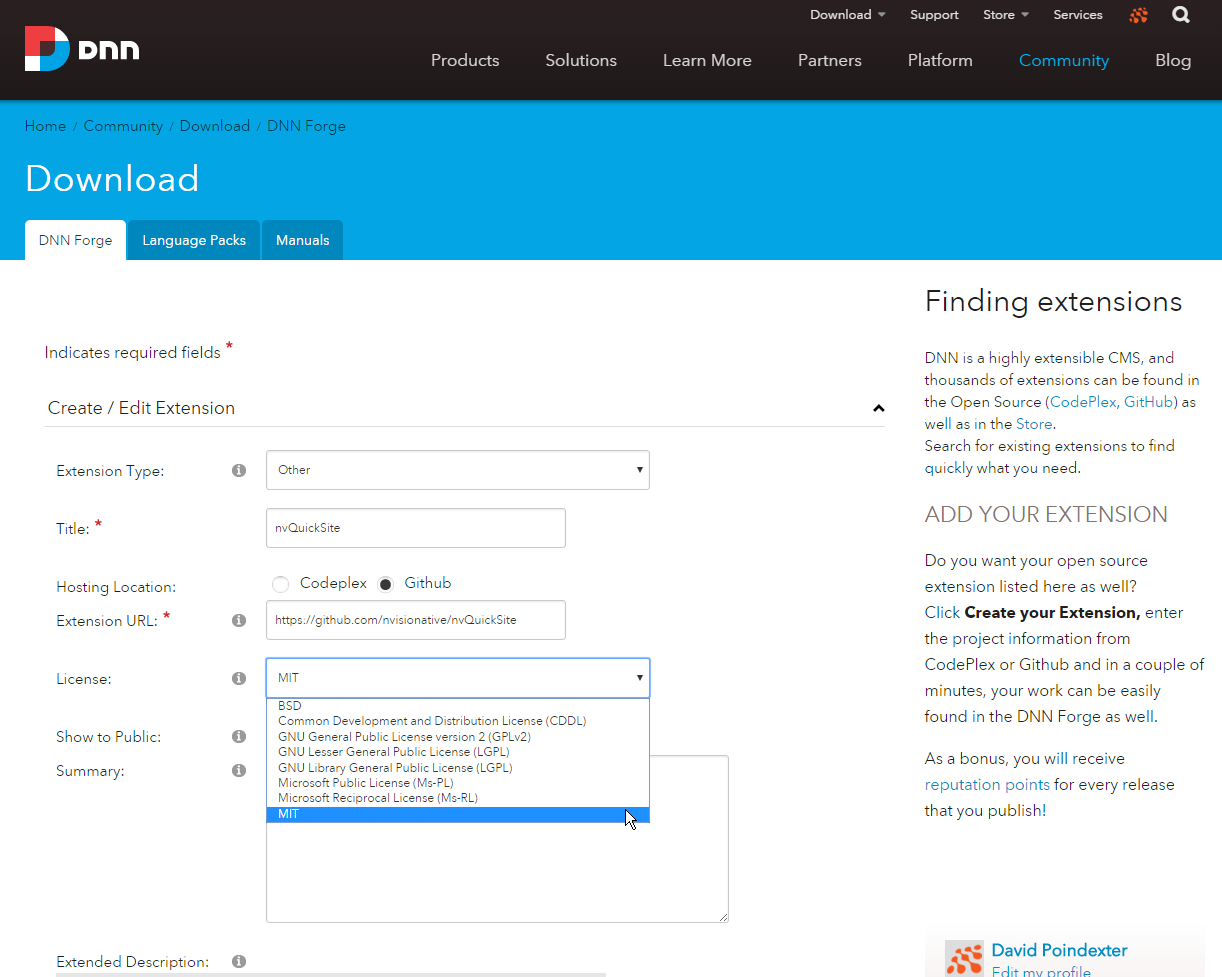This screenshot has width=1222, height=977.
Task: Open the Download menu in top bar
Action: click(847, 15)
